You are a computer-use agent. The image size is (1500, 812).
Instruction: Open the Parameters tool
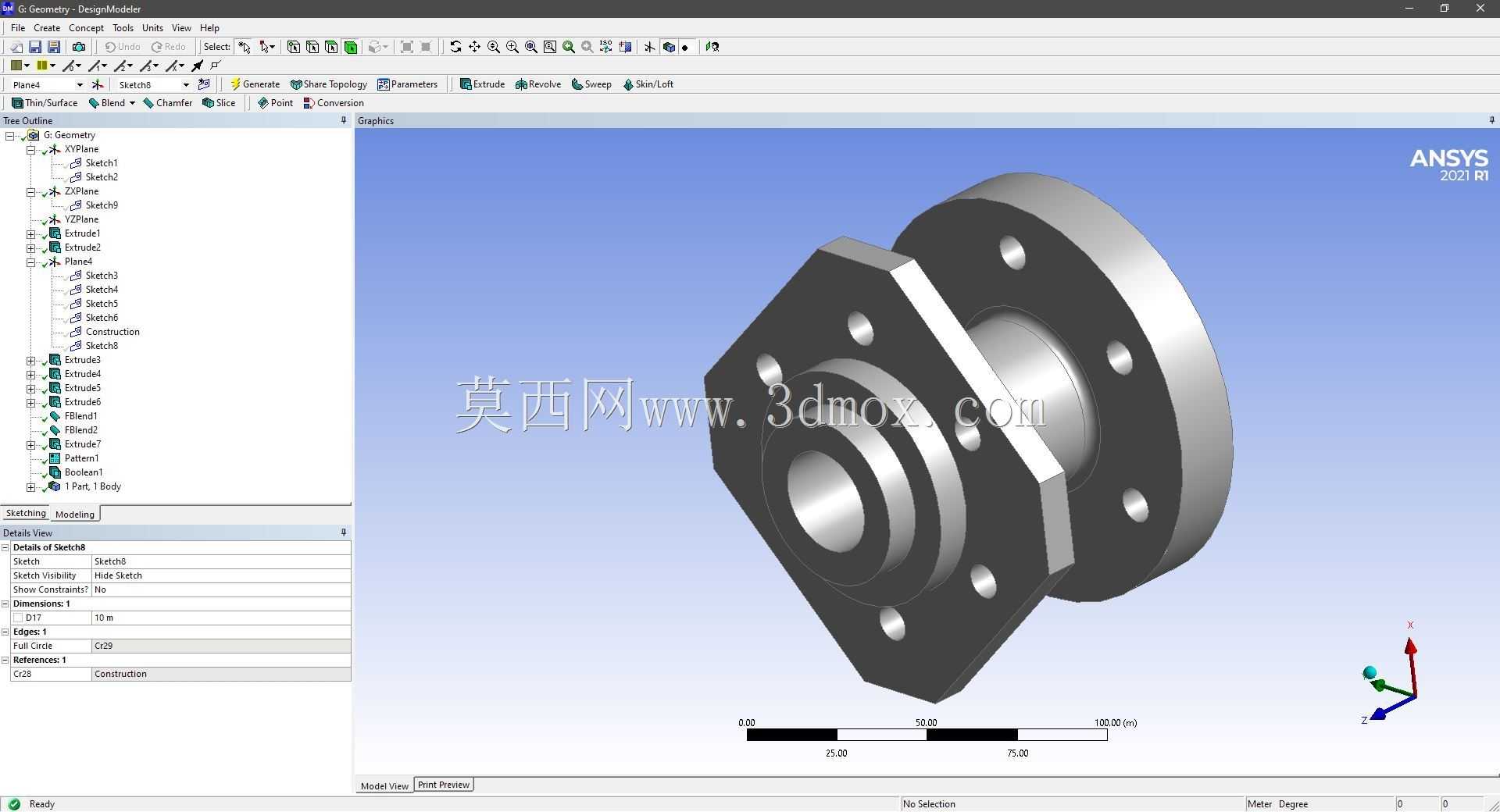pyautogui.click(x=407, y=84)
